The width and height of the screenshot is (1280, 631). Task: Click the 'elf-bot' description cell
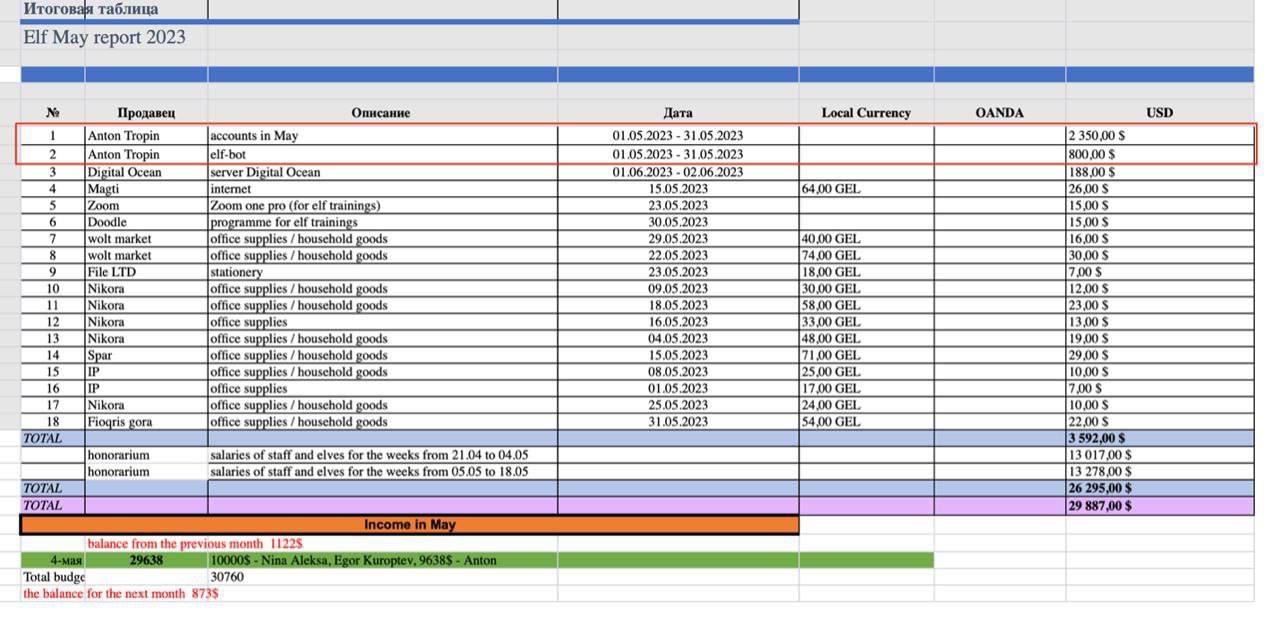(x=228, y=155)
